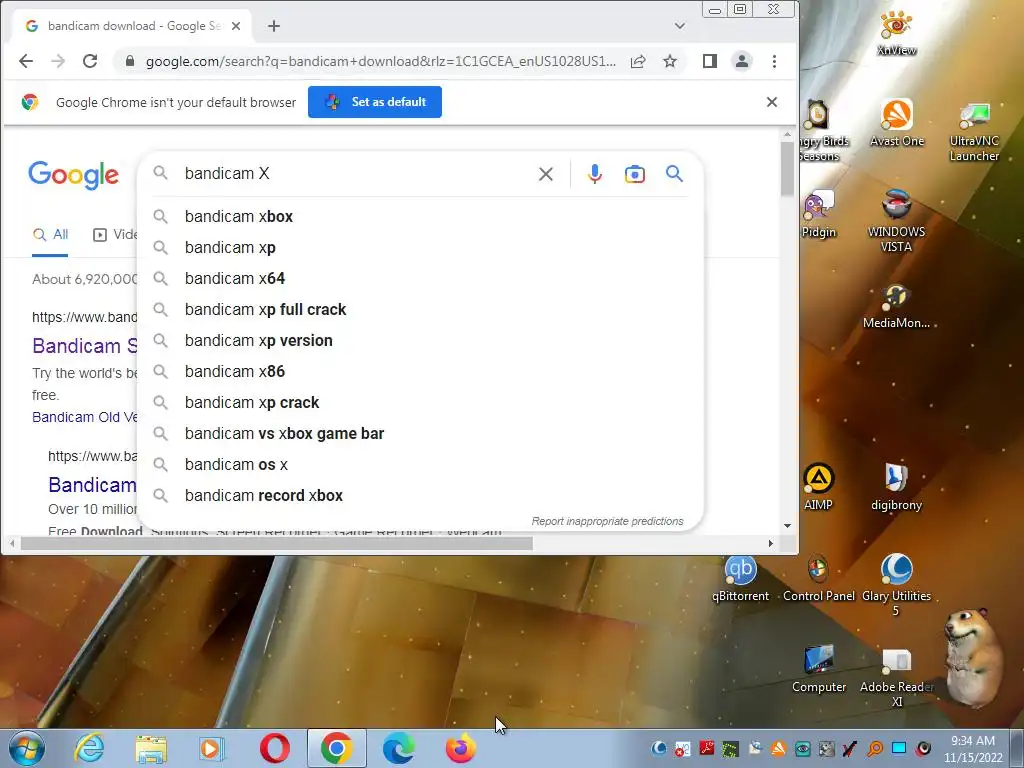
Task: Open MediaMonkey desktop icon
Action: (x=896, y=306)
